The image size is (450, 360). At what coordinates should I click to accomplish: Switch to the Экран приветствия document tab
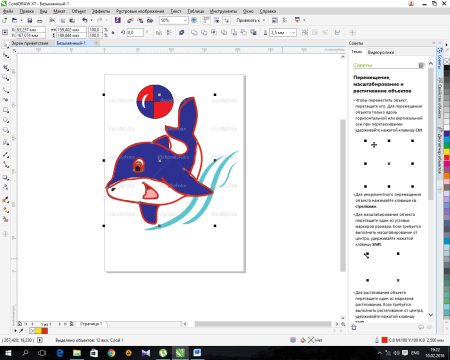30,43
